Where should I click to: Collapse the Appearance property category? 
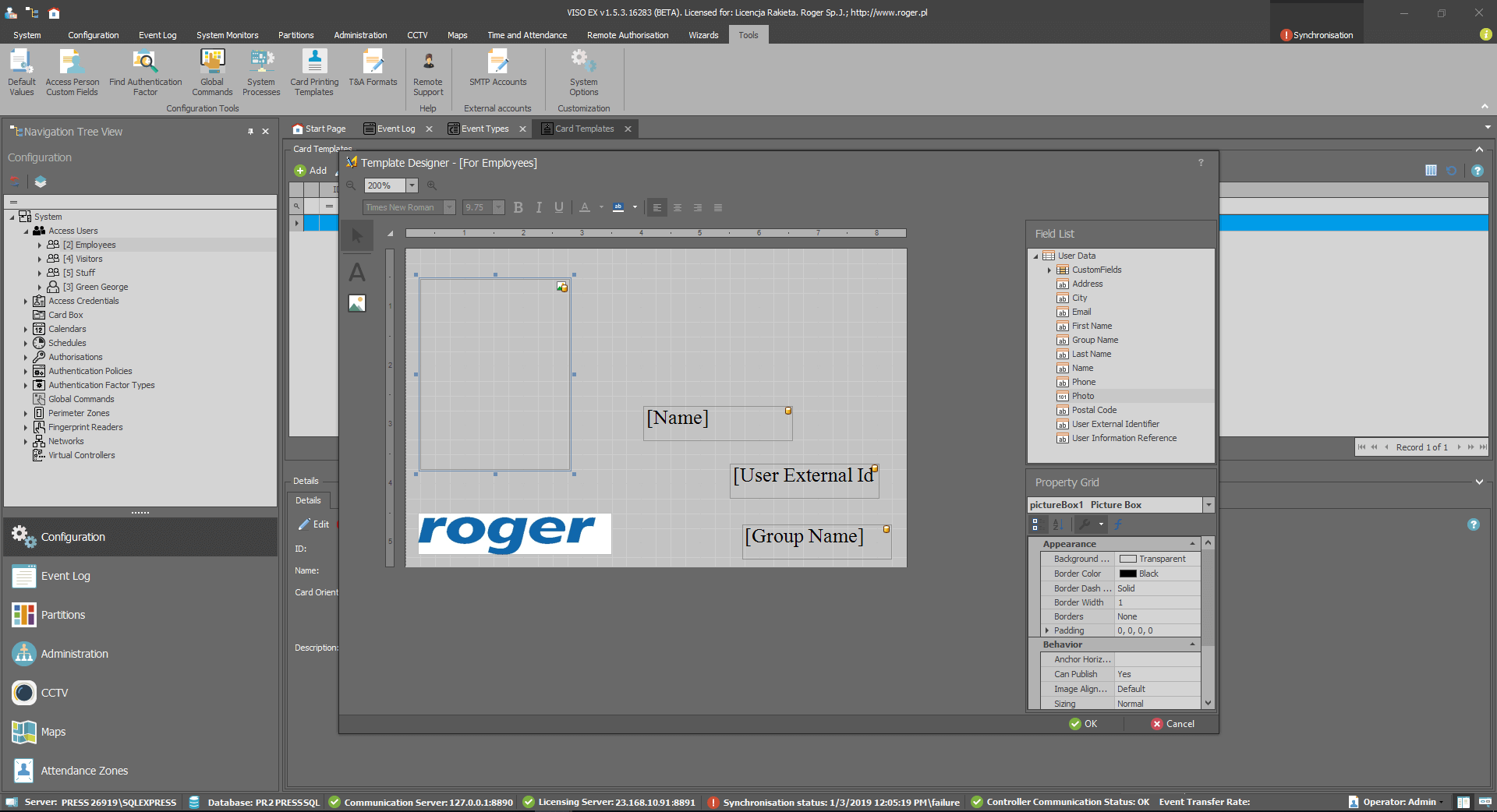click(x=1192, y=544)
